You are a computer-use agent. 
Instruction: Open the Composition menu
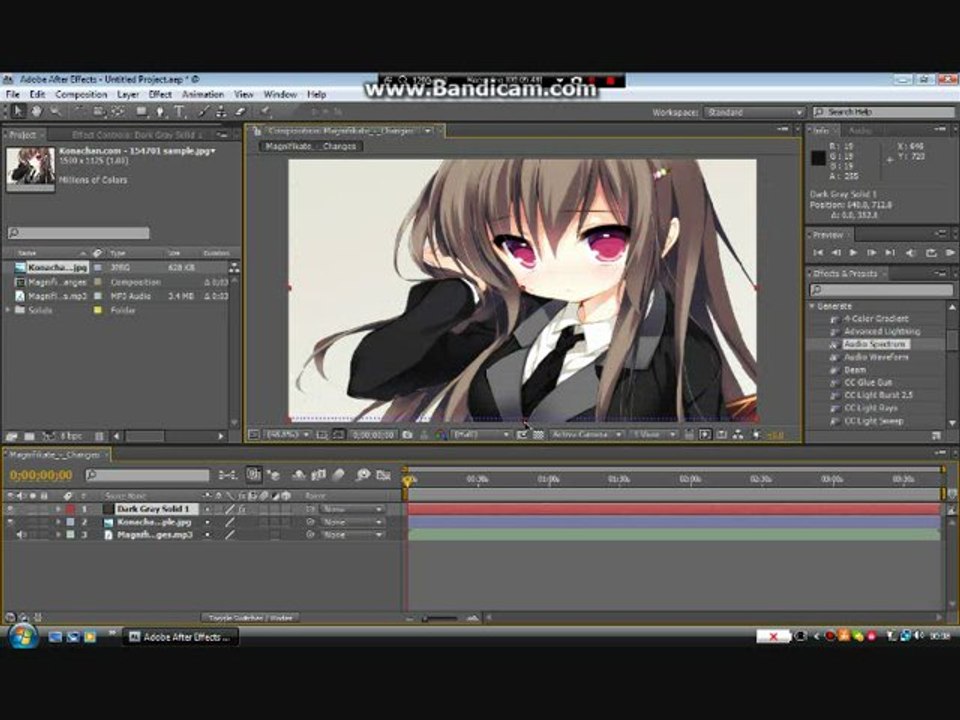[81, 94]
